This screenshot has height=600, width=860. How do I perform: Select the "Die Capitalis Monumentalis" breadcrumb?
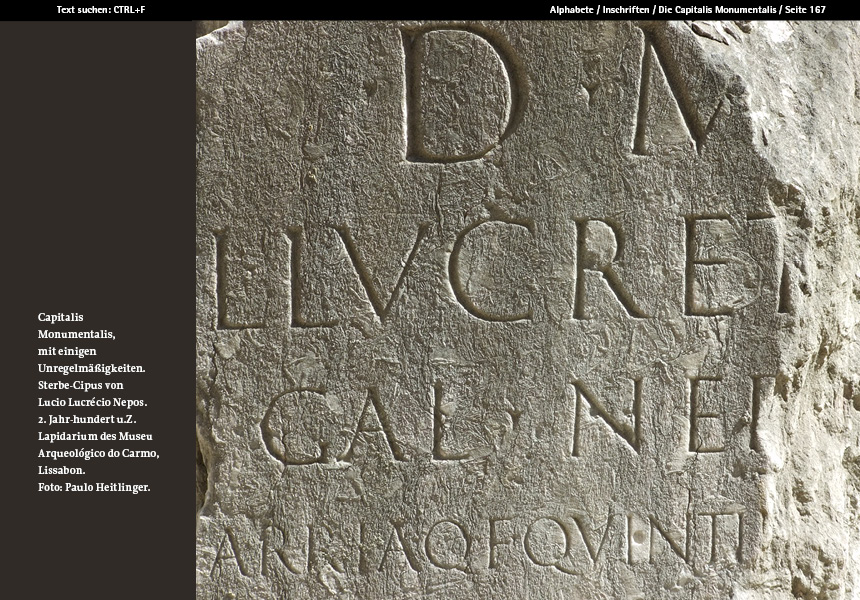[x=716, y=9]
